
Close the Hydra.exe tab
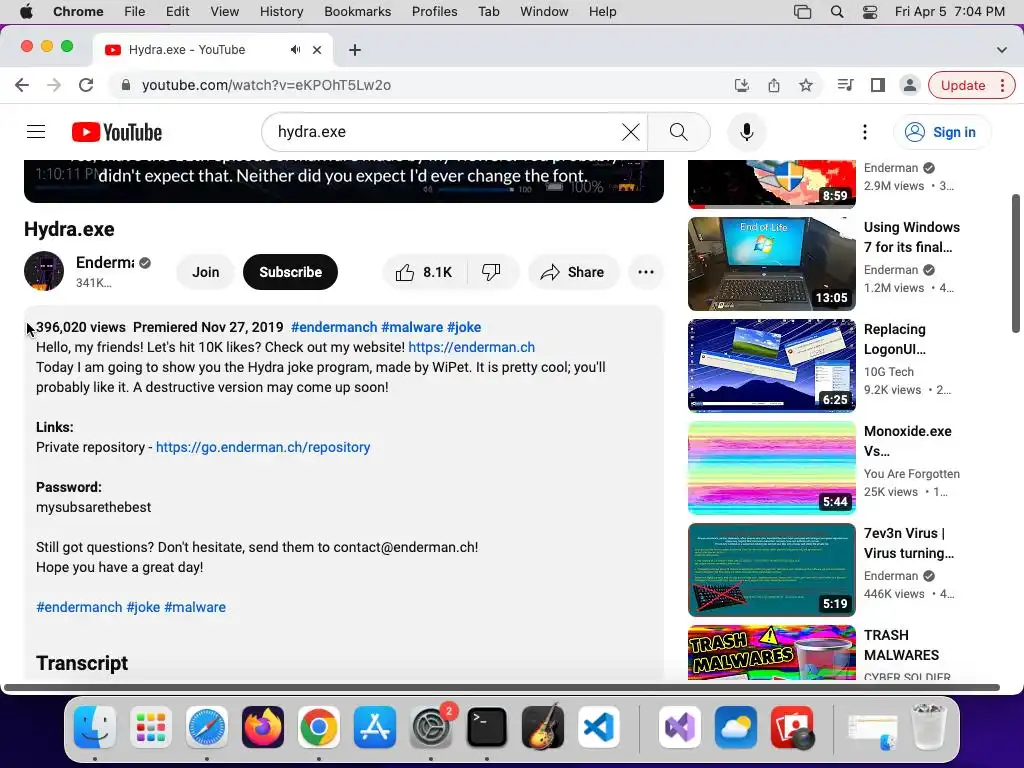click(x=317, y=50)
